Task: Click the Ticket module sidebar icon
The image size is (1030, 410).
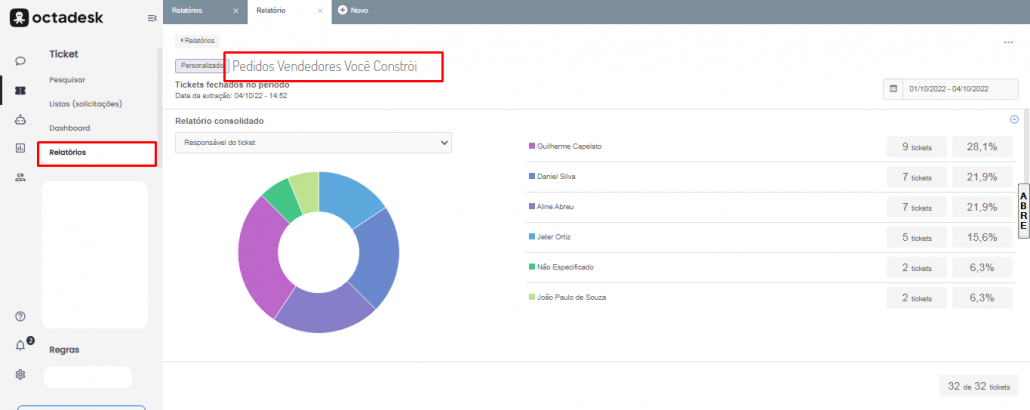Action: (20, 91)
